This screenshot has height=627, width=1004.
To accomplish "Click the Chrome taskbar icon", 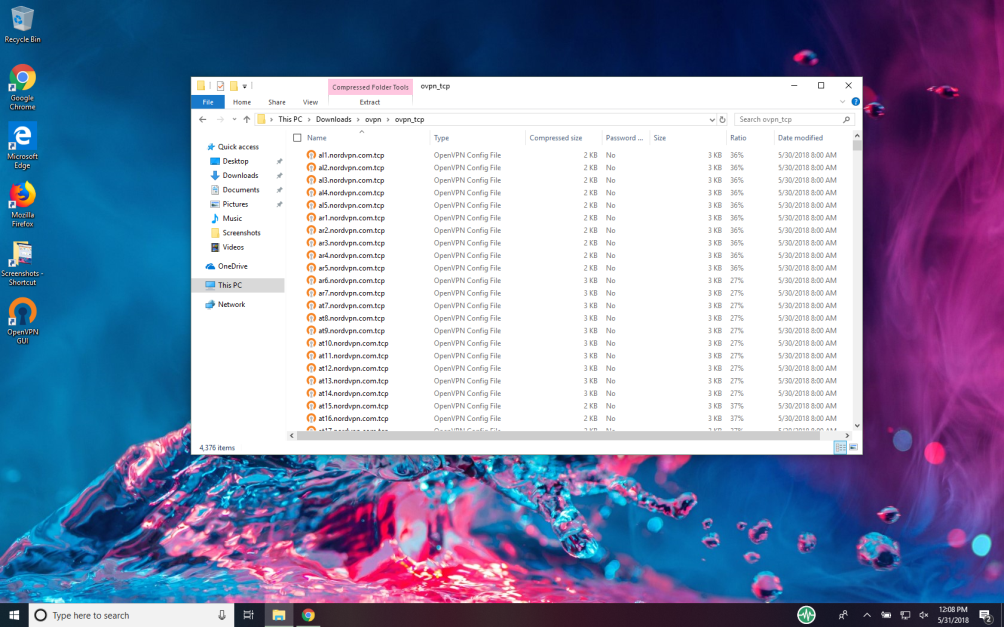I will (x=308, y=615).
